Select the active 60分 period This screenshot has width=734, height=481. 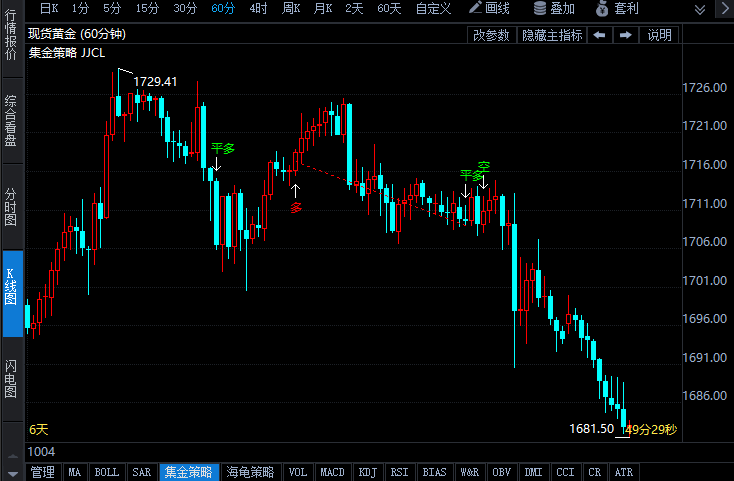pyautogui.click(x=223, y=8)
